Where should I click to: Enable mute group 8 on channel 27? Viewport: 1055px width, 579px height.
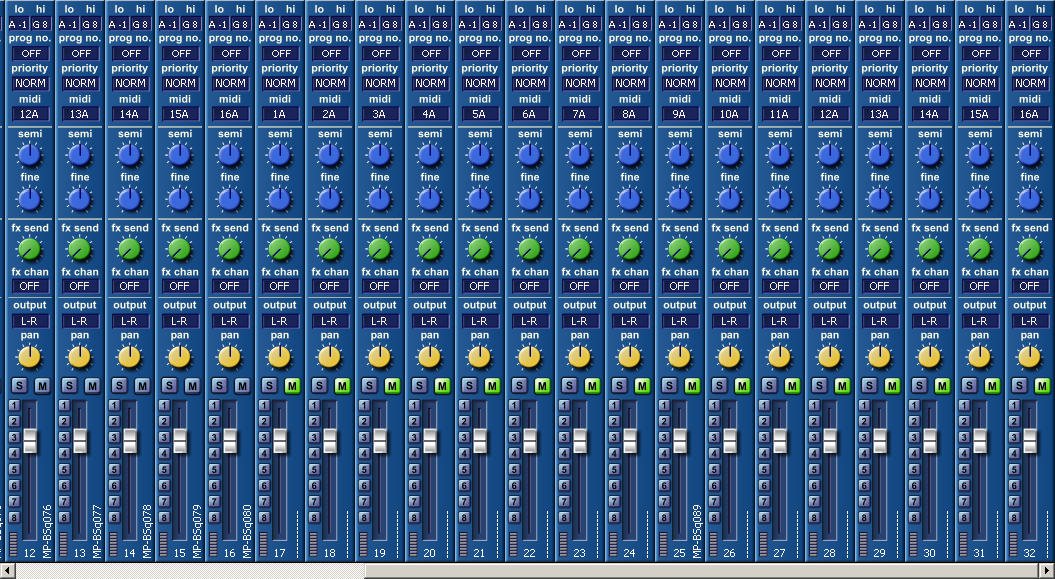pyautogui.click(x=764, y=518)
